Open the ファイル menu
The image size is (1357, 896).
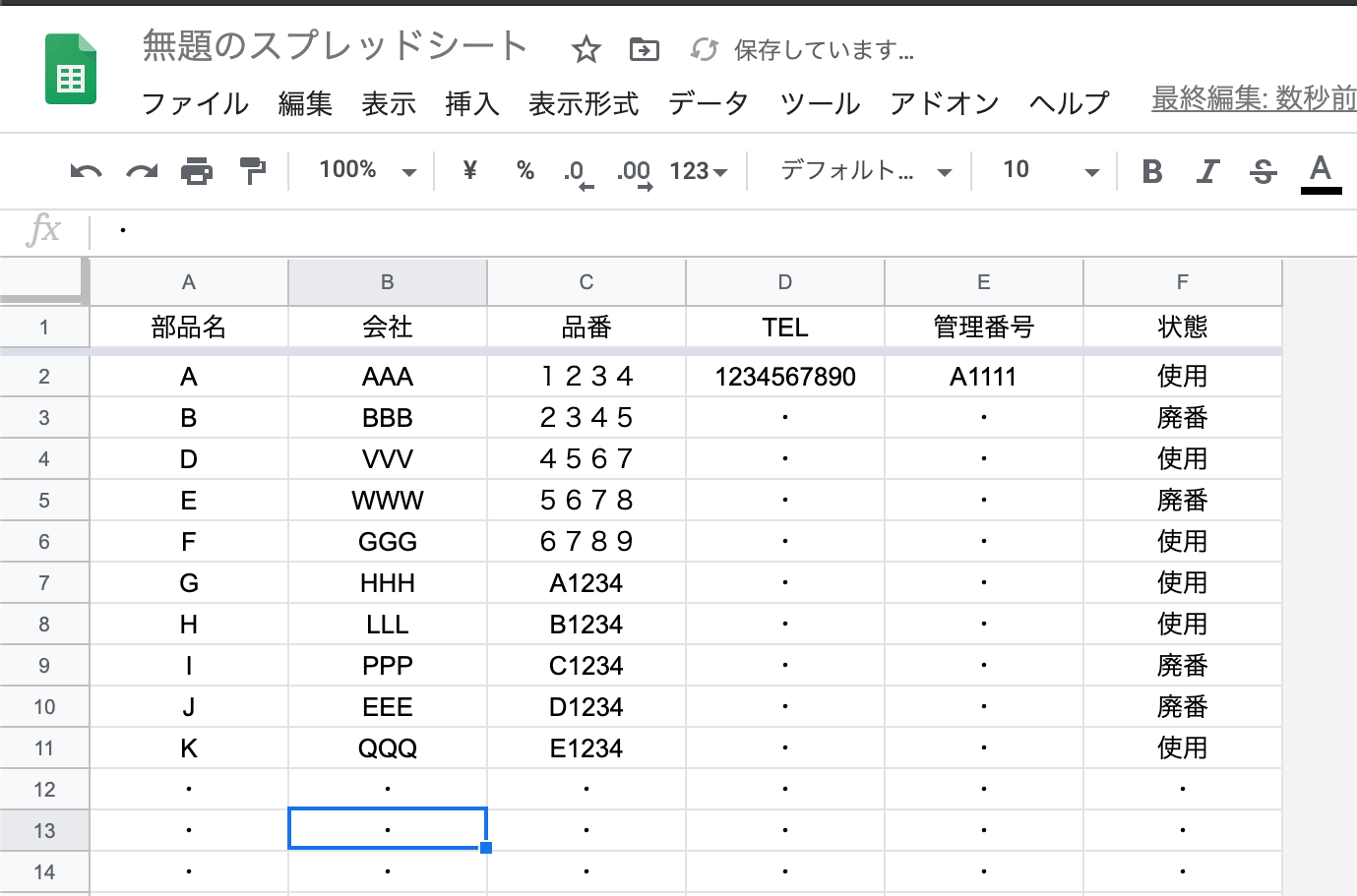click(195, 103)
